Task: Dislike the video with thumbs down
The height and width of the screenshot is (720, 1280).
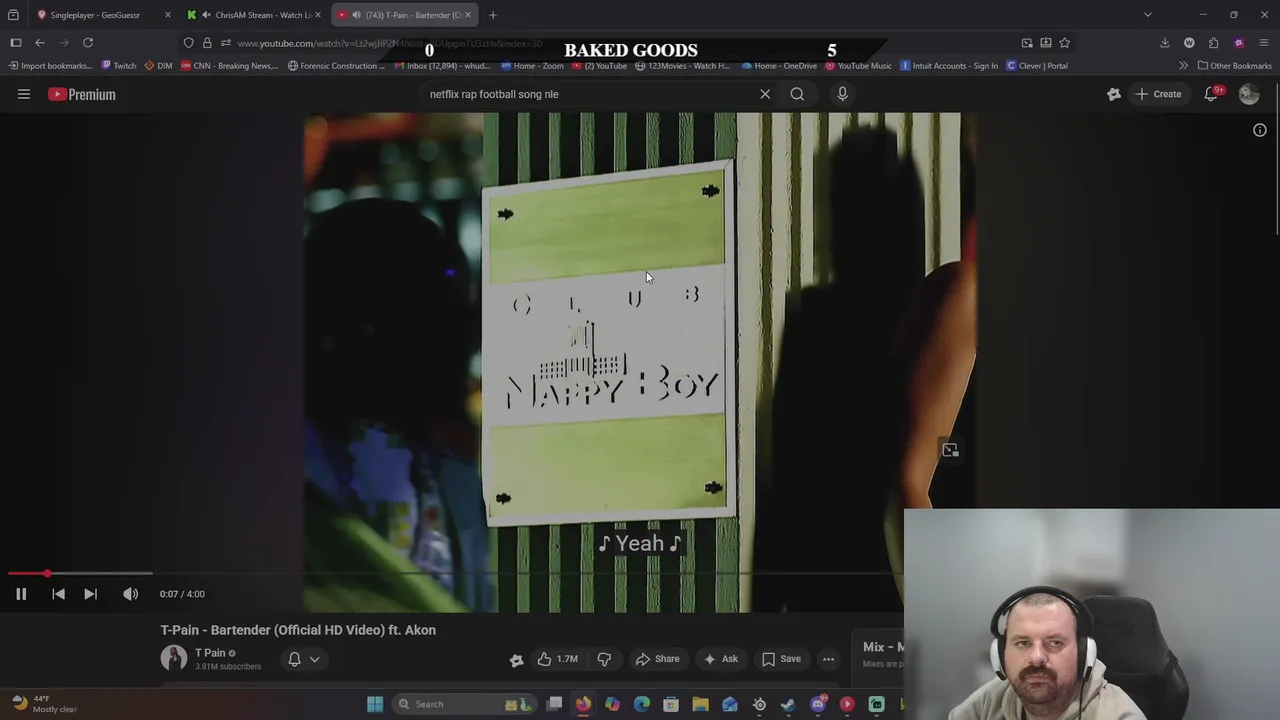Action: pyautogui.click(x=604, y=659)
